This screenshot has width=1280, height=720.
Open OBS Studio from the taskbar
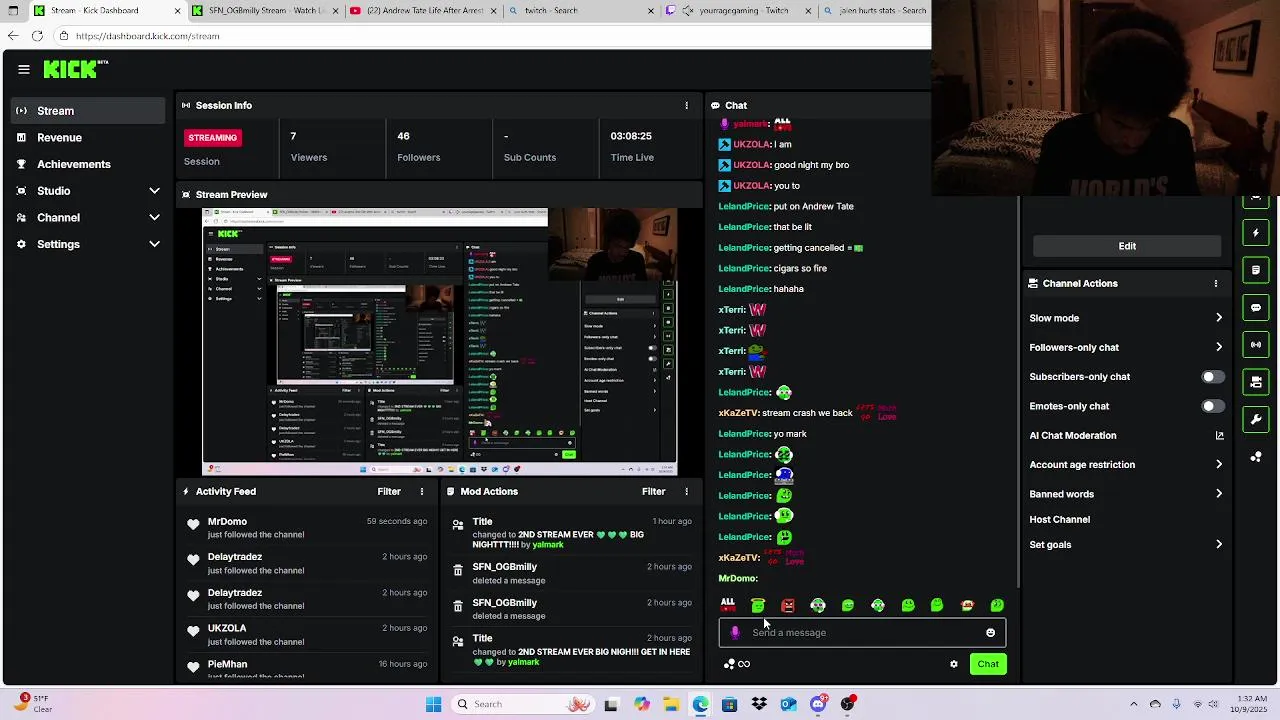(848, 704)
